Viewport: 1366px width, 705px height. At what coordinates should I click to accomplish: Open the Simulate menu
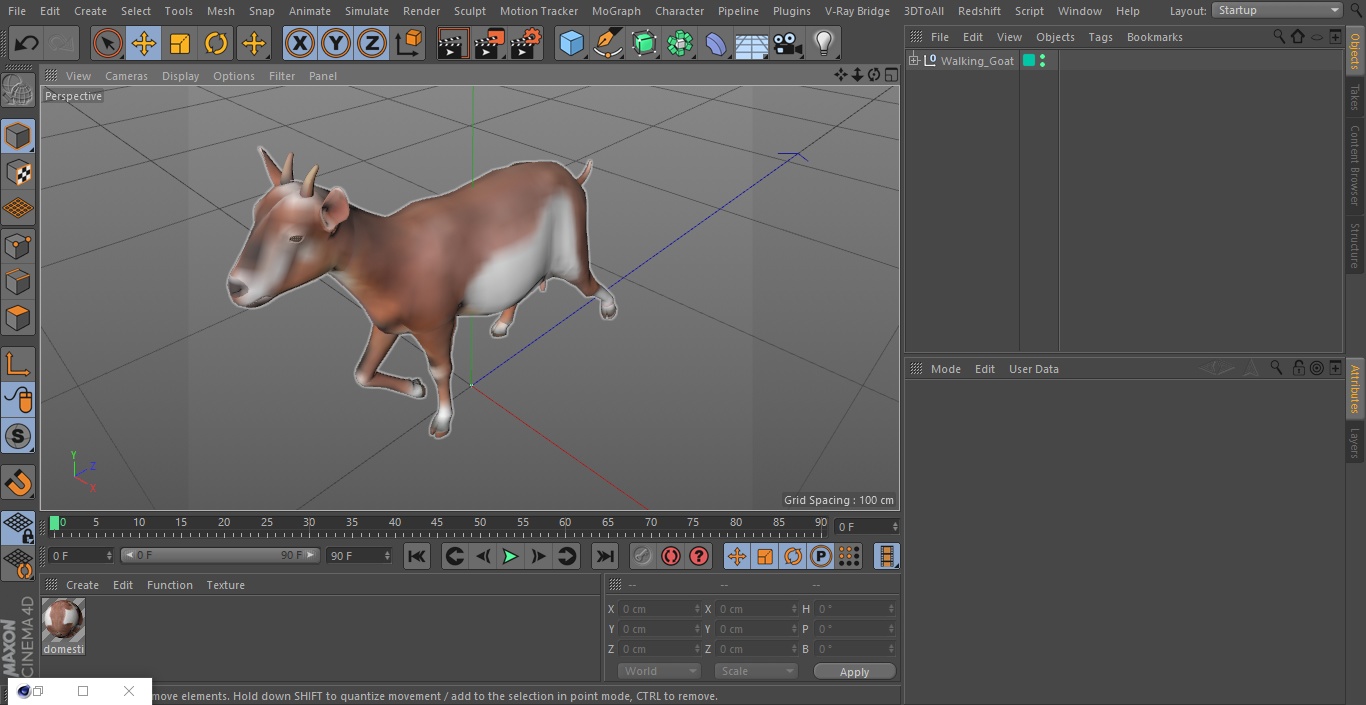point(367,11)
